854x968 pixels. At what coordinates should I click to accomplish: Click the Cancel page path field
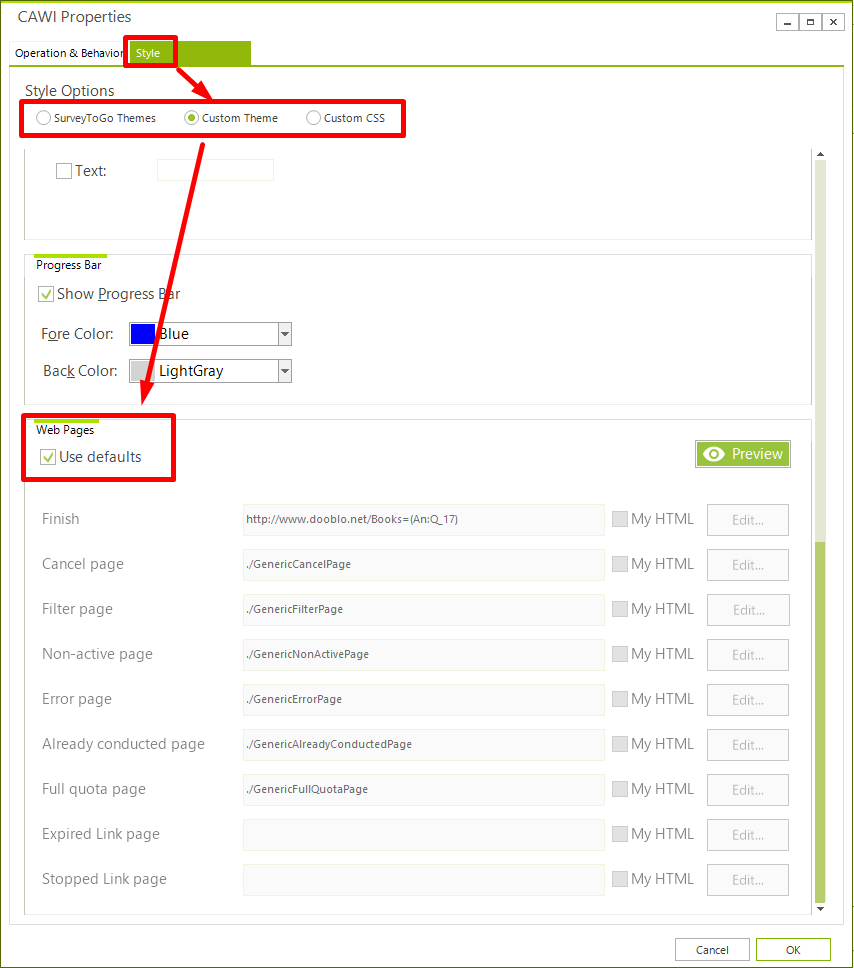(424, 564)
